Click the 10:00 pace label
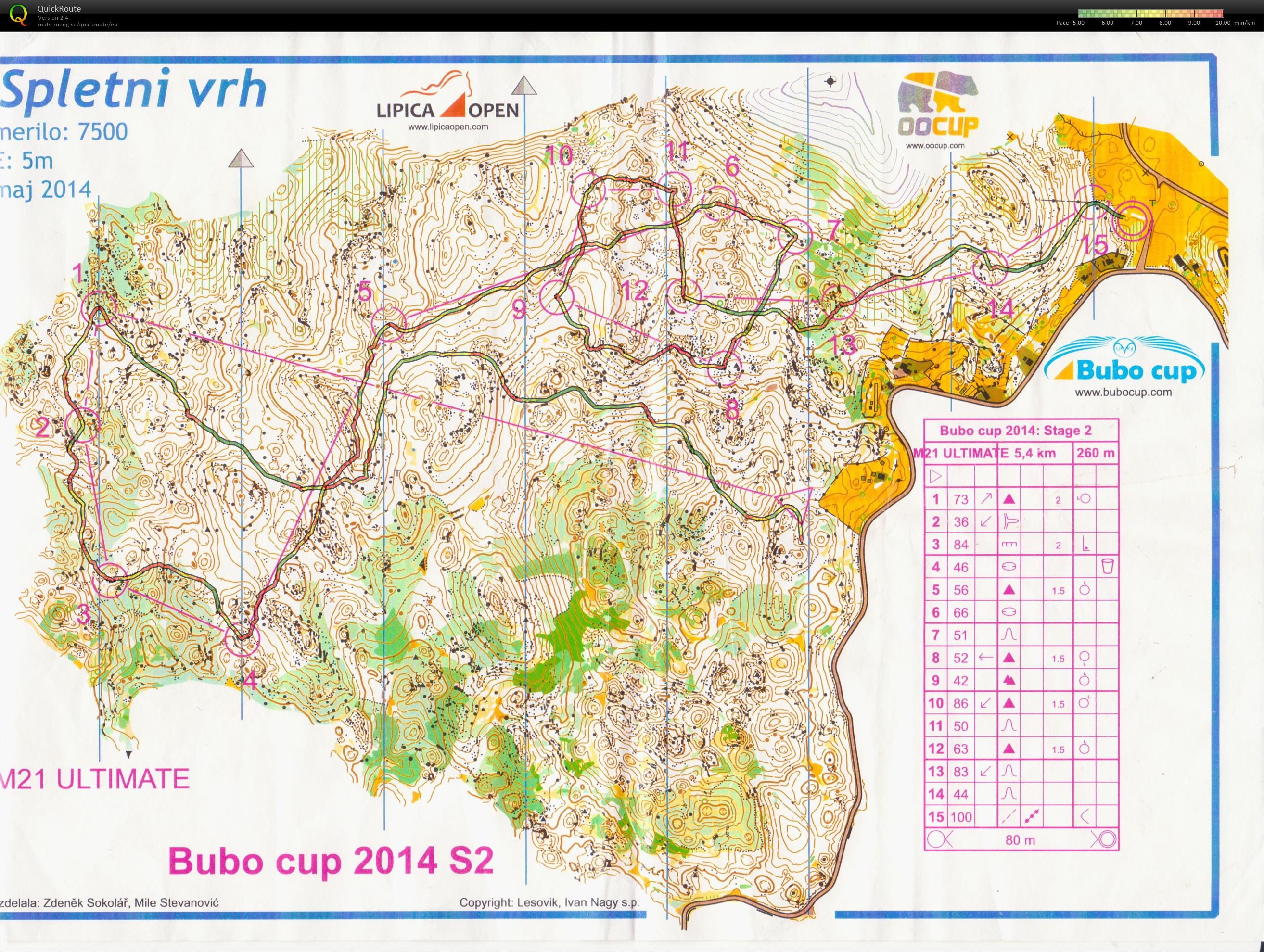 point(1222,23)
